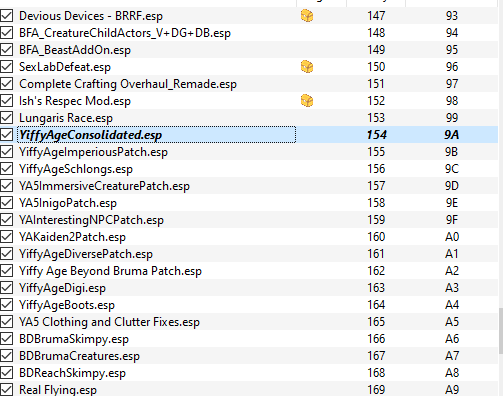
Task: Toggle Complete Crafting Overhaul_Remade.esp checkbox
Action: (x=6, y=84)
